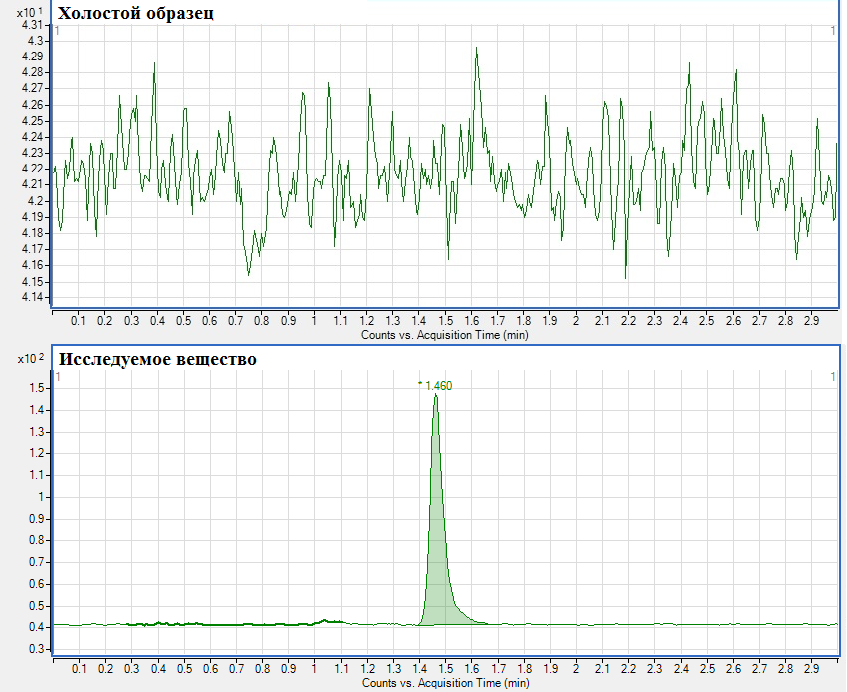Click the 4.29 y-axis value in the blank plot
The height and width of the screenshot is (692, 847).
pyautogui.click(x=32, y=57)
